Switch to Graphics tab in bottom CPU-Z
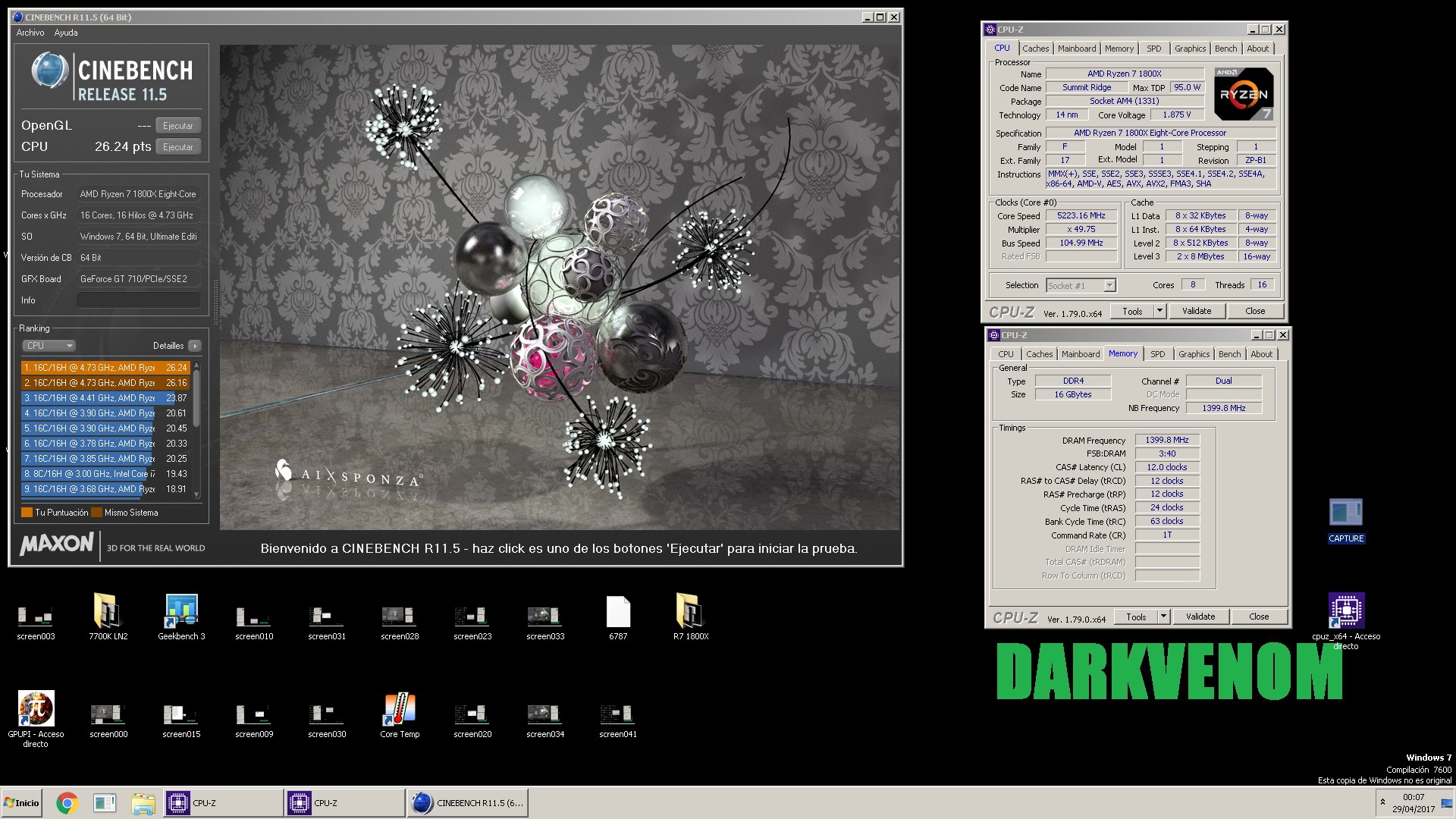This screenshot has width=1456, height=819. coord(1194,354)
